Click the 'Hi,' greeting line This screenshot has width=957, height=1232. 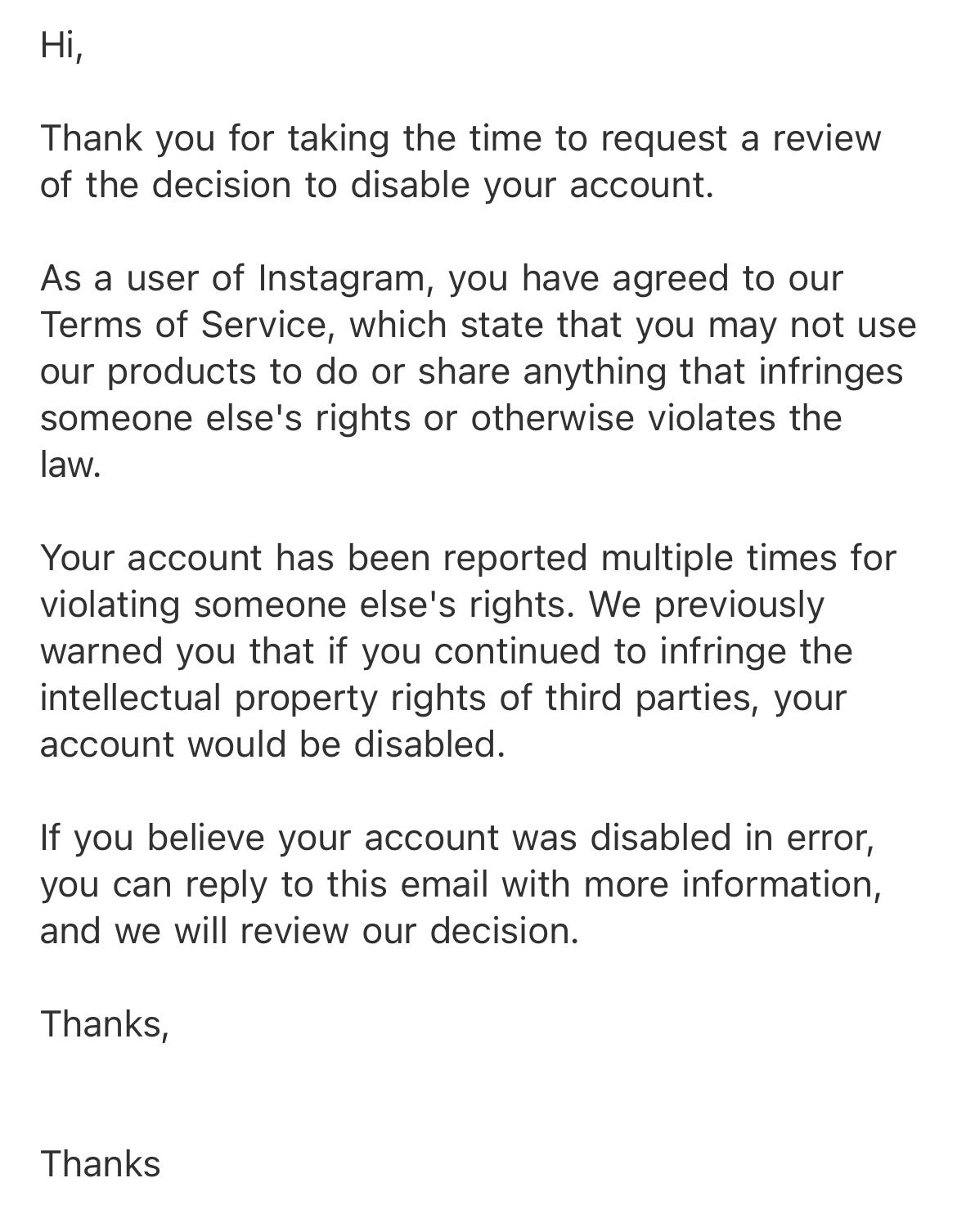(61, 45)
